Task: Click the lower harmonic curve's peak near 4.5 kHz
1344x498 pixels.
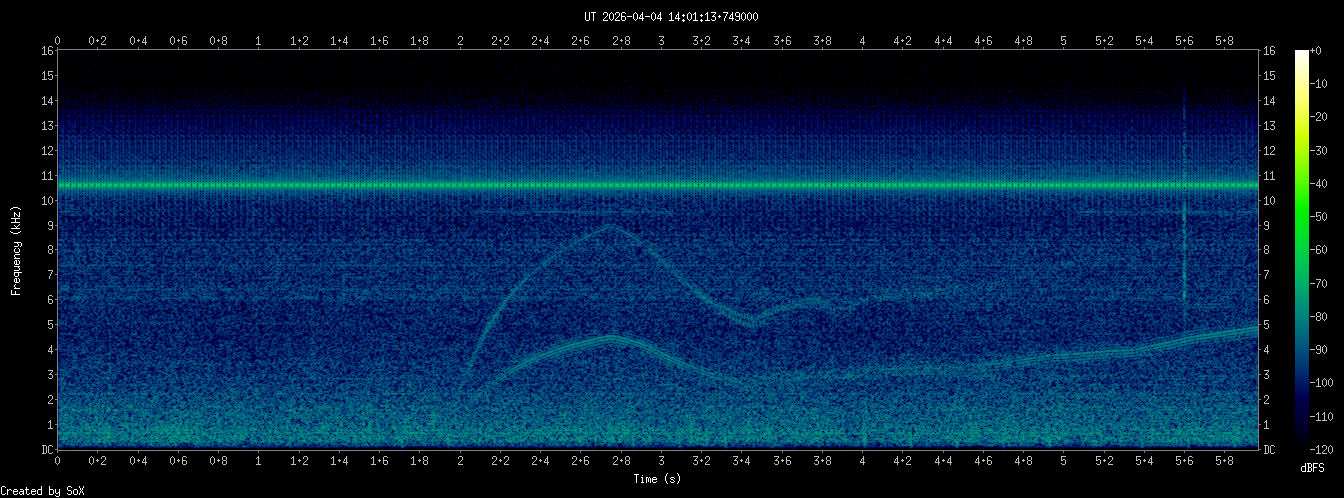Action: [611, 339]
